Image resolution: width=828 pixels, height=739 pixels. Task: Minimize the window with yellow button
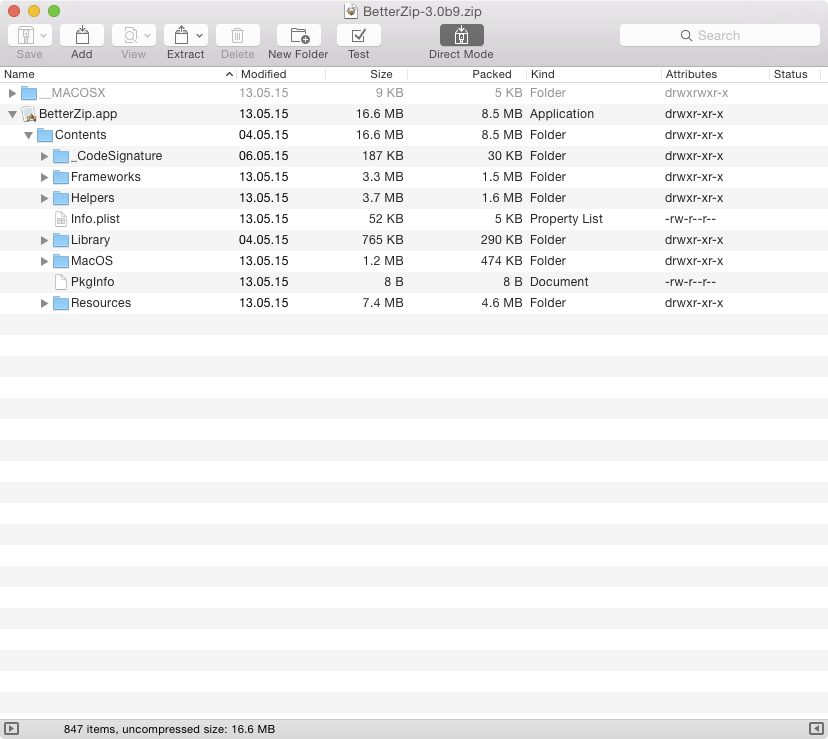point(34,11)
